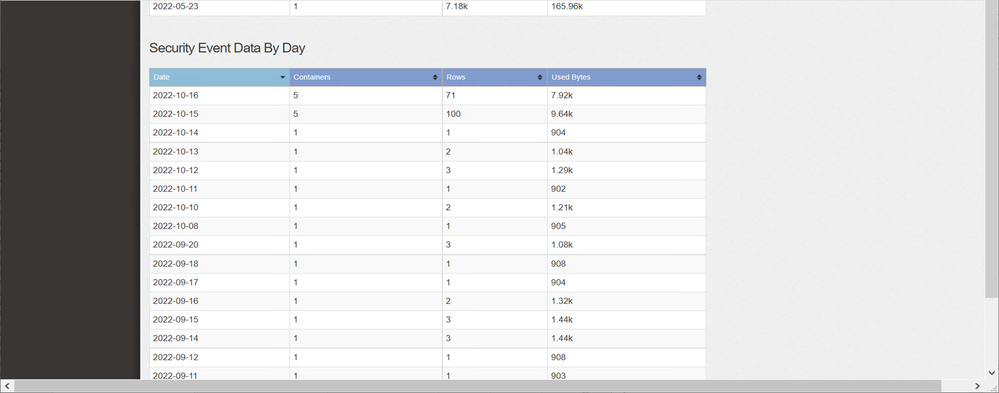The image size is (999, 393).
Task: Select date cell 2022-09-12
Action: [x=176, y=357]
